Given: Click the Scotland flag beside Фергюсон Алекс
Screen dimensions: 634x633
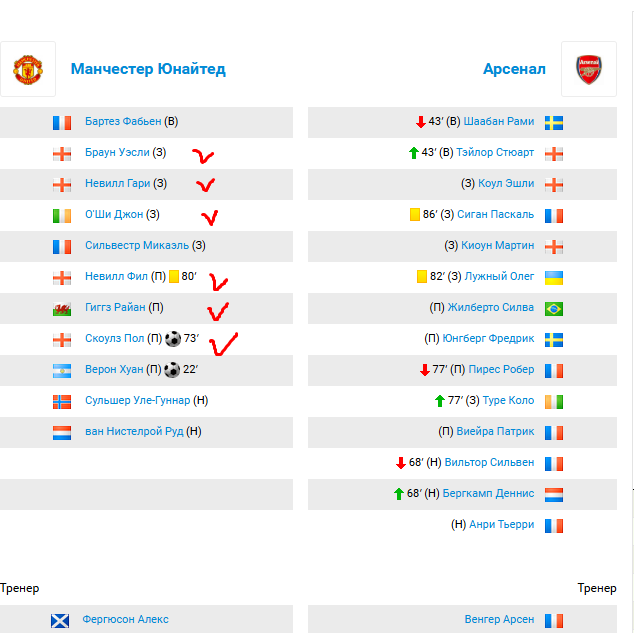Looking at the screenshot, I should point(60,620).
